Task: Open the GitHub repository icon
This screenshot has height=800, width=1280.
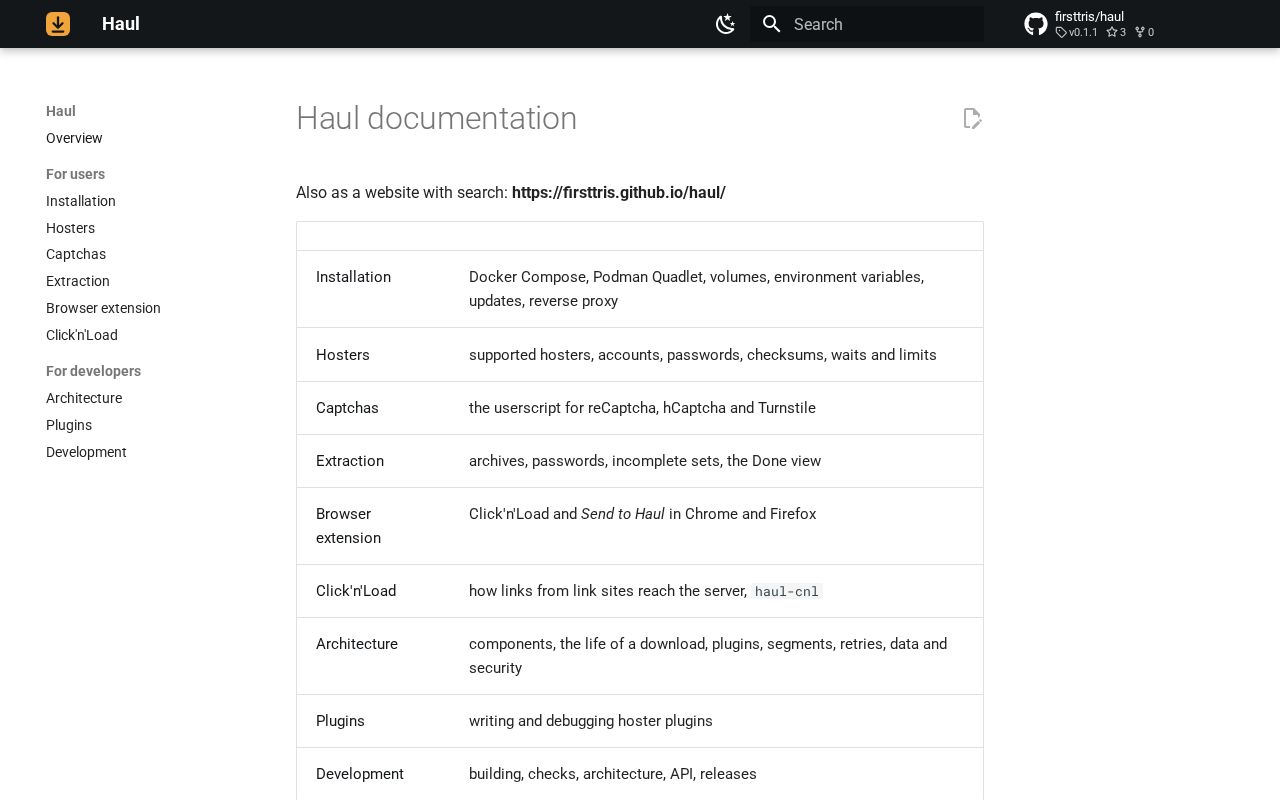Action: coord(1036,24)
